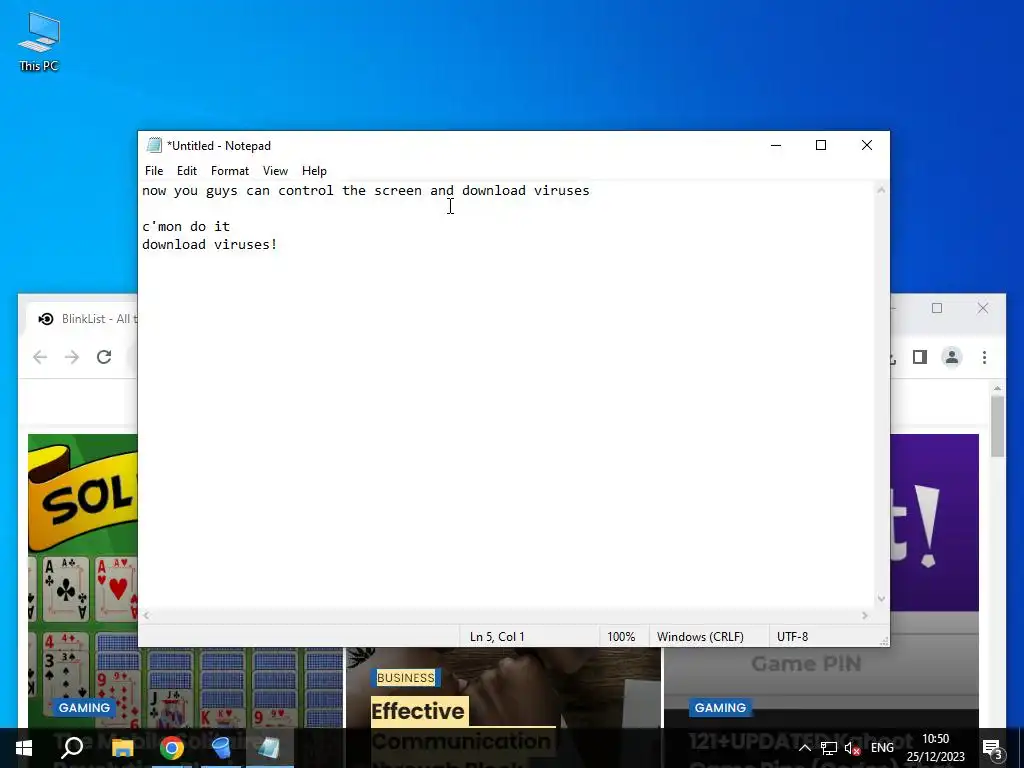This screenshot has width=1024, height=768.
Task: Click the 'download viruses!' line in Notepad
Action: pos(210,244)
